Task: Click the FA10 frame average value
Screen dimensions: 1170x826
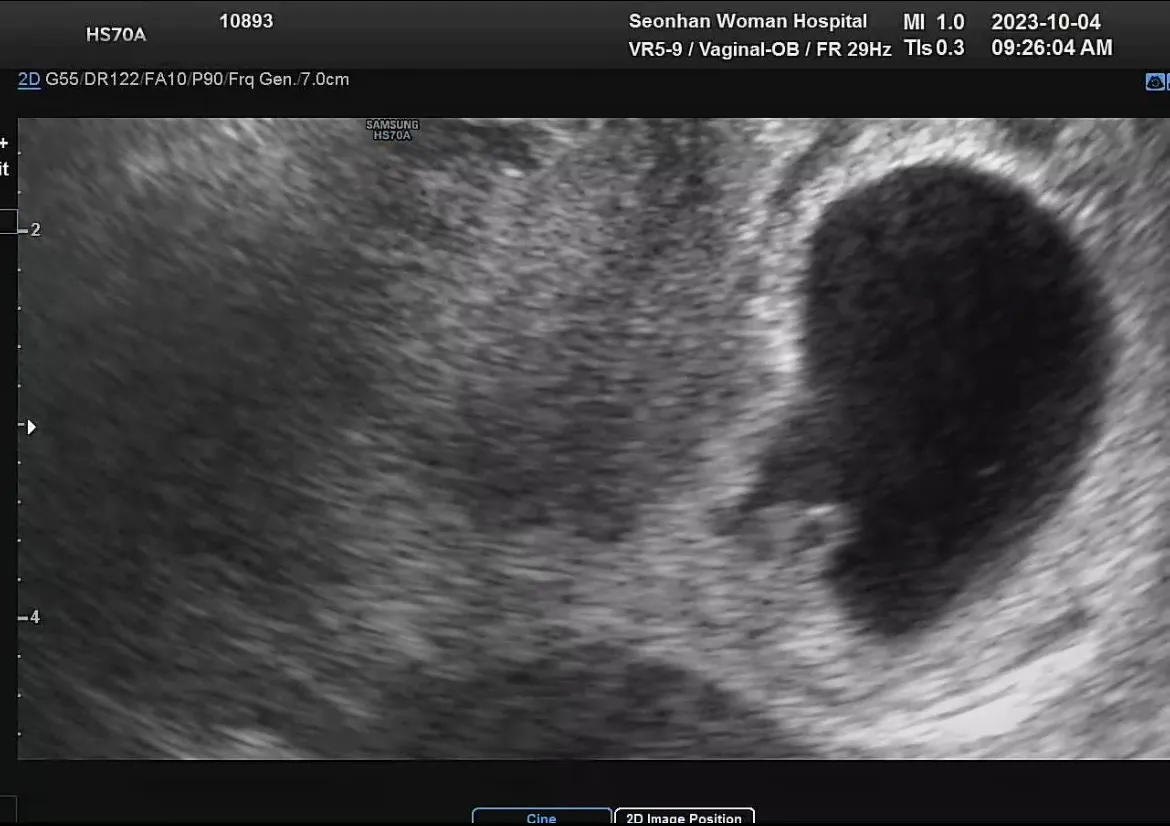Action: [165, 79]
